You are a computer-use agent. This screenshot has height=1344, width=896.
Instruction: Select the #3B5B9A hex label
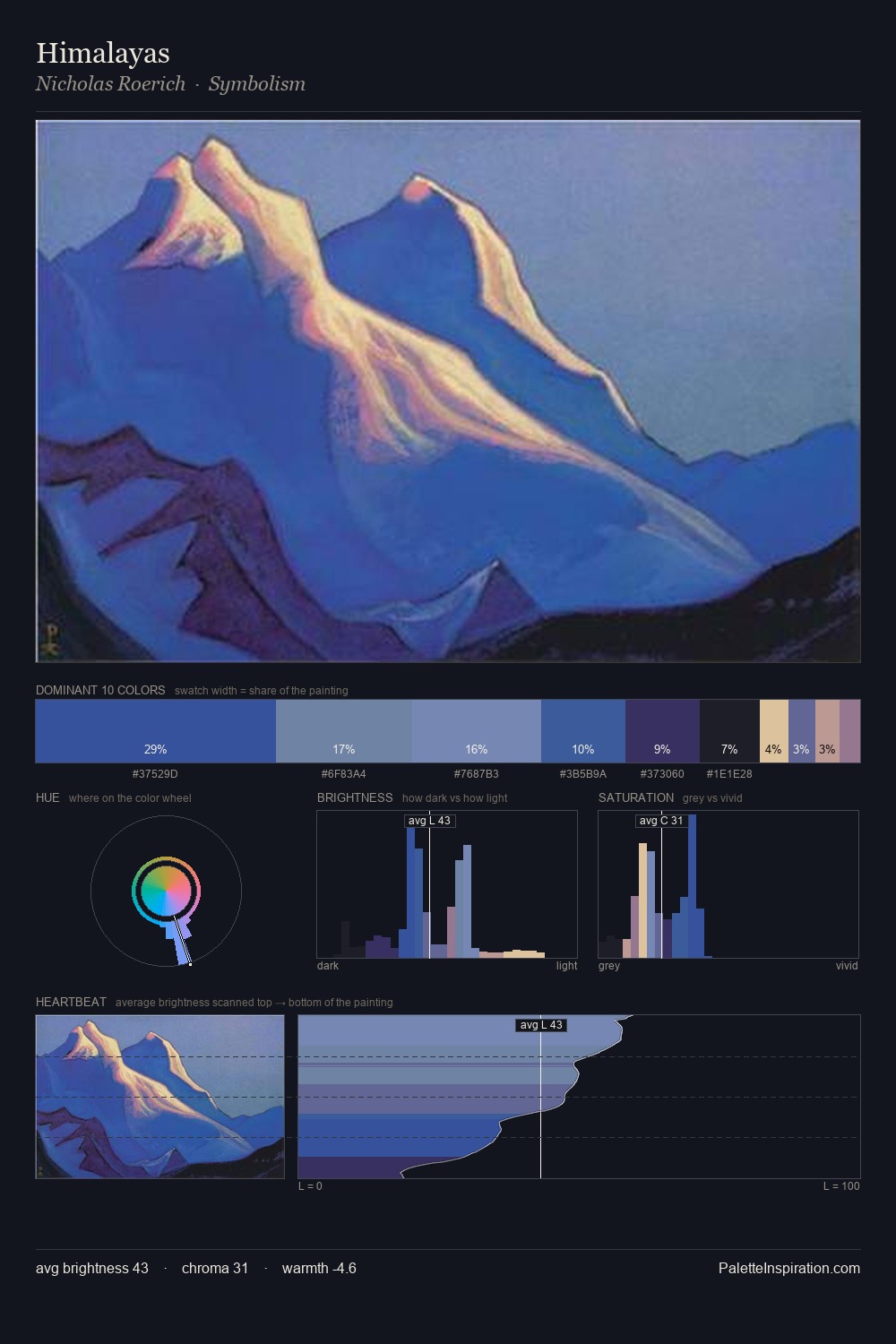click(583, 774)
